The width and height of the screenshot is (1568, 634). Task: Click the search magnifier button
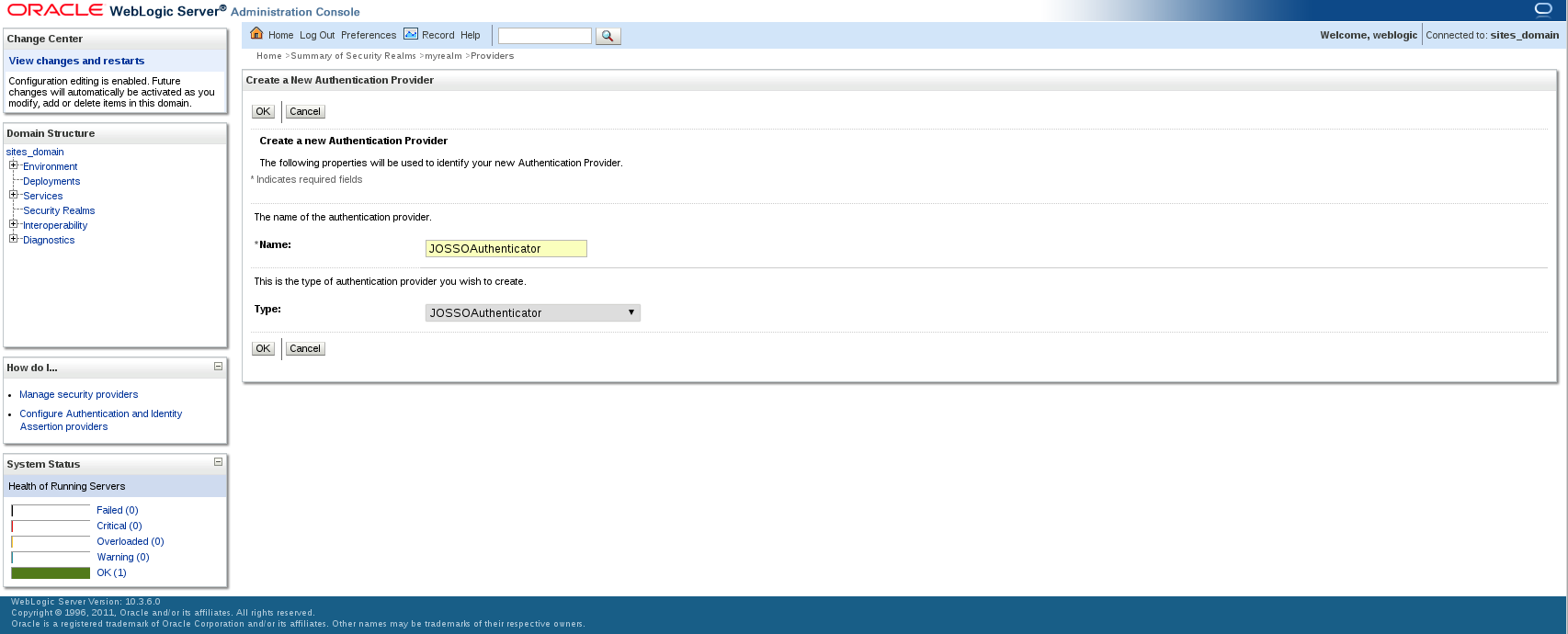click(x=608, y=36)
